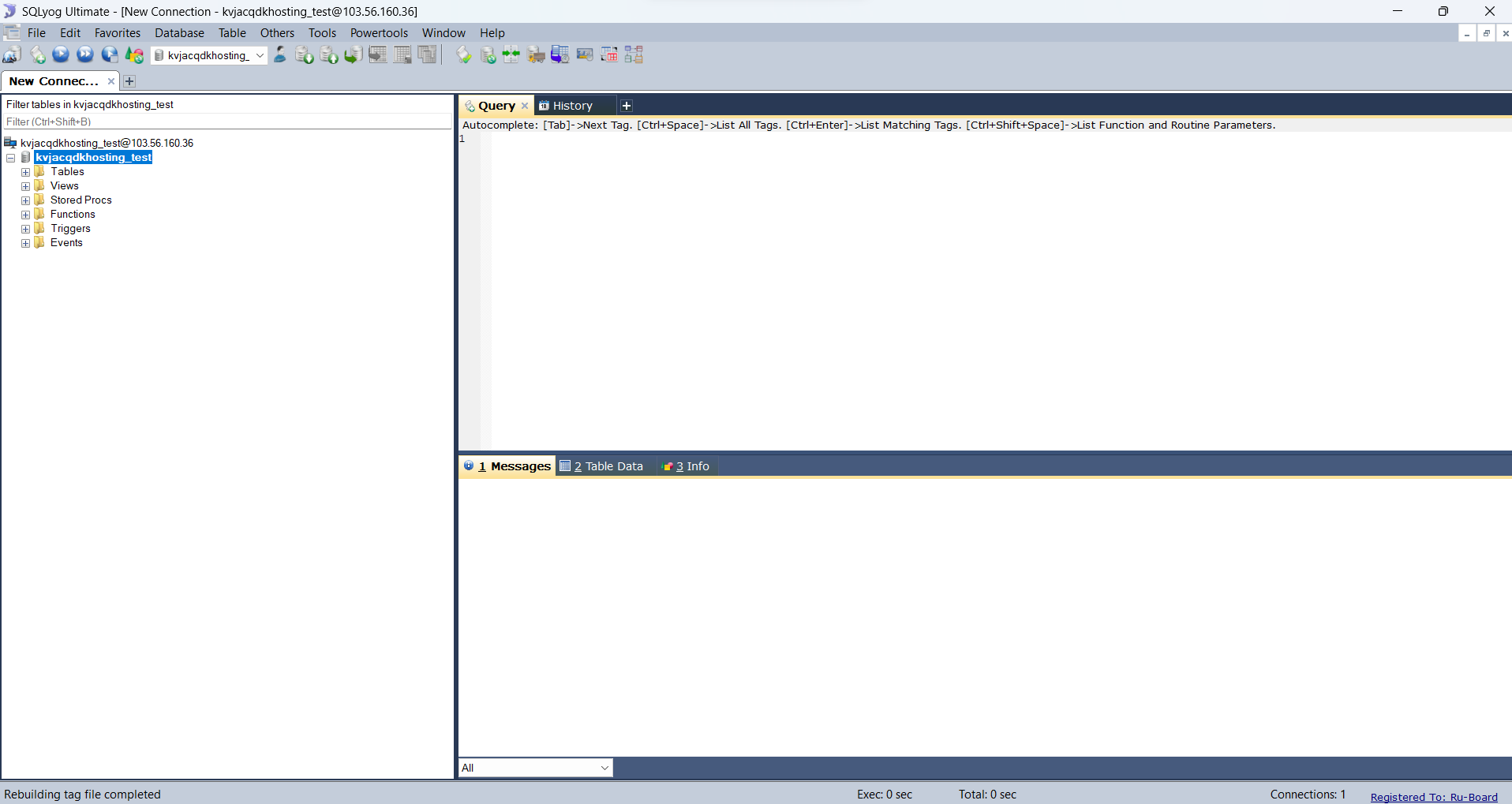Close the New Connection tab
This screenshot has width=1512, height=804.
[x=111, y=81]
